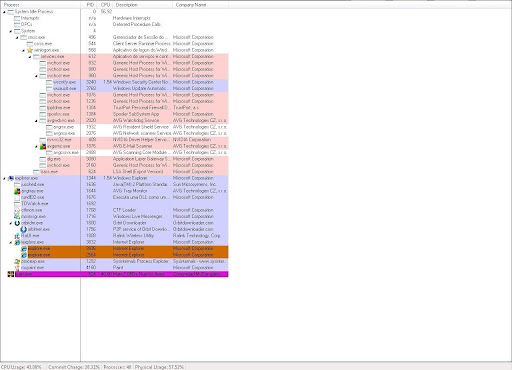Collapse the Orbit Downloader process node

click(x=11, y=223)
